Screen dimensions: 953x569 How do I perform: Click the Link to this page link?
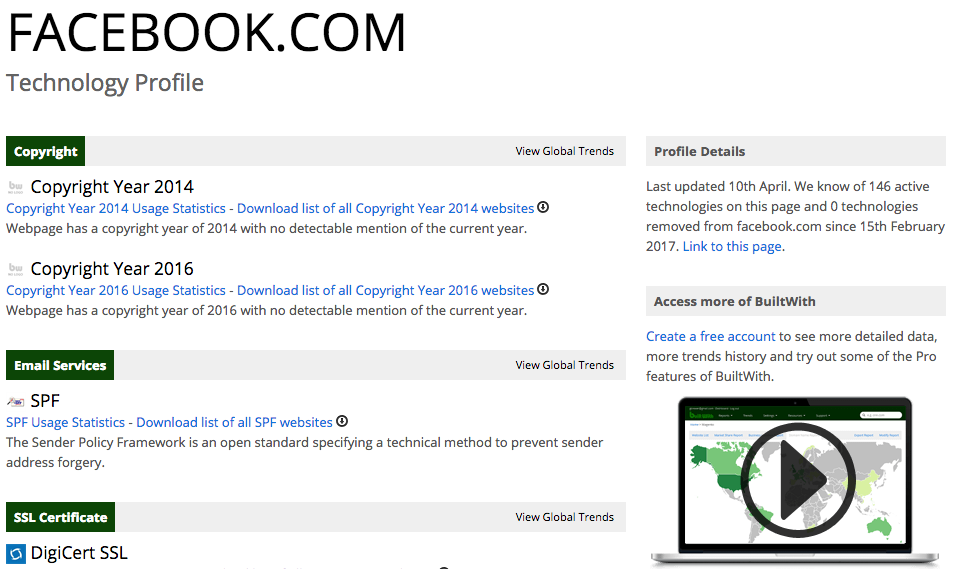coord(732,246)
